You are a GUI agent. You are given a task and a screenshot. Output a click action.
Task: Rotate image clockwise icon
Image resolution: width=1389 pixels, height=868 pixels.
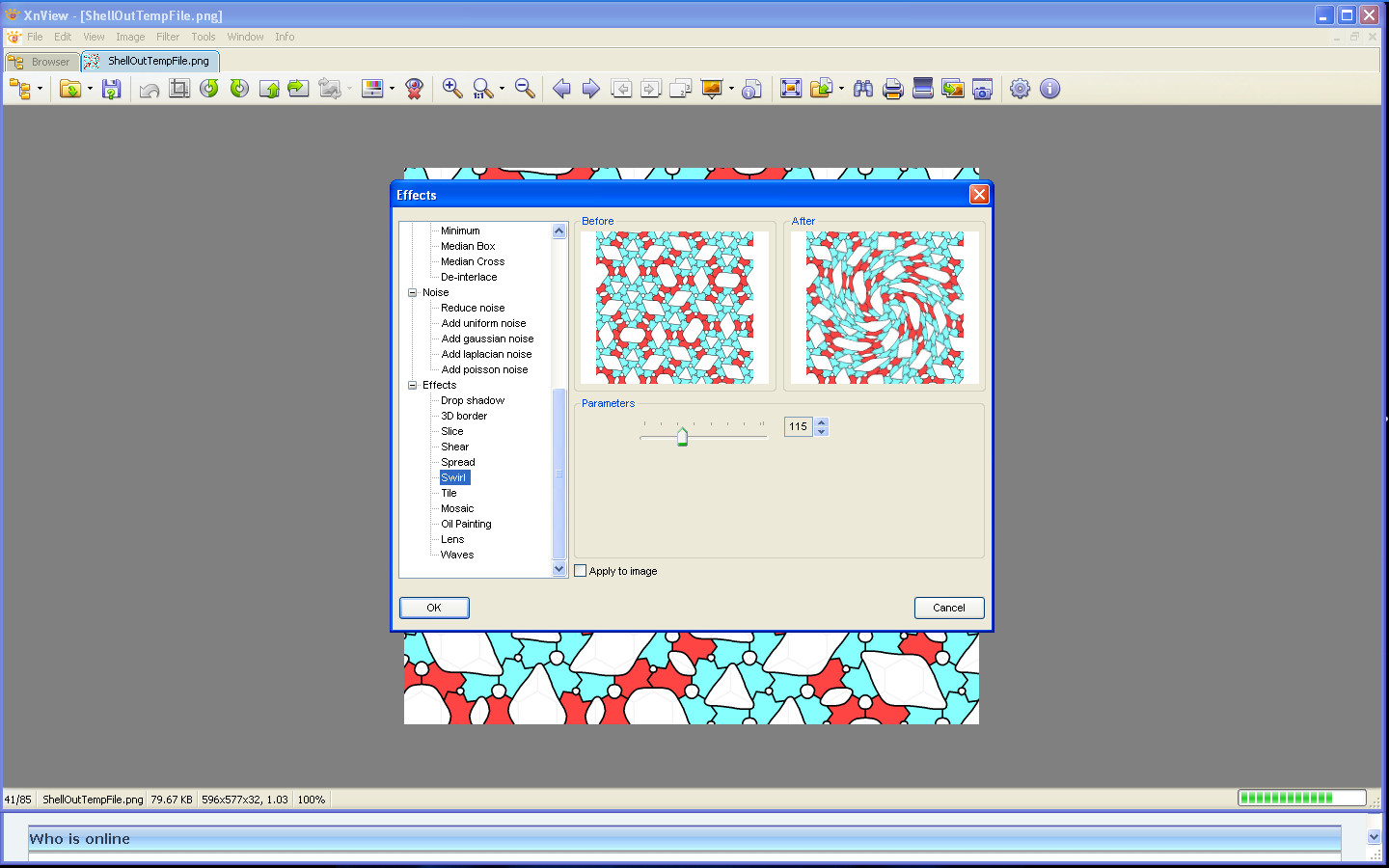(x=239, y=89)
